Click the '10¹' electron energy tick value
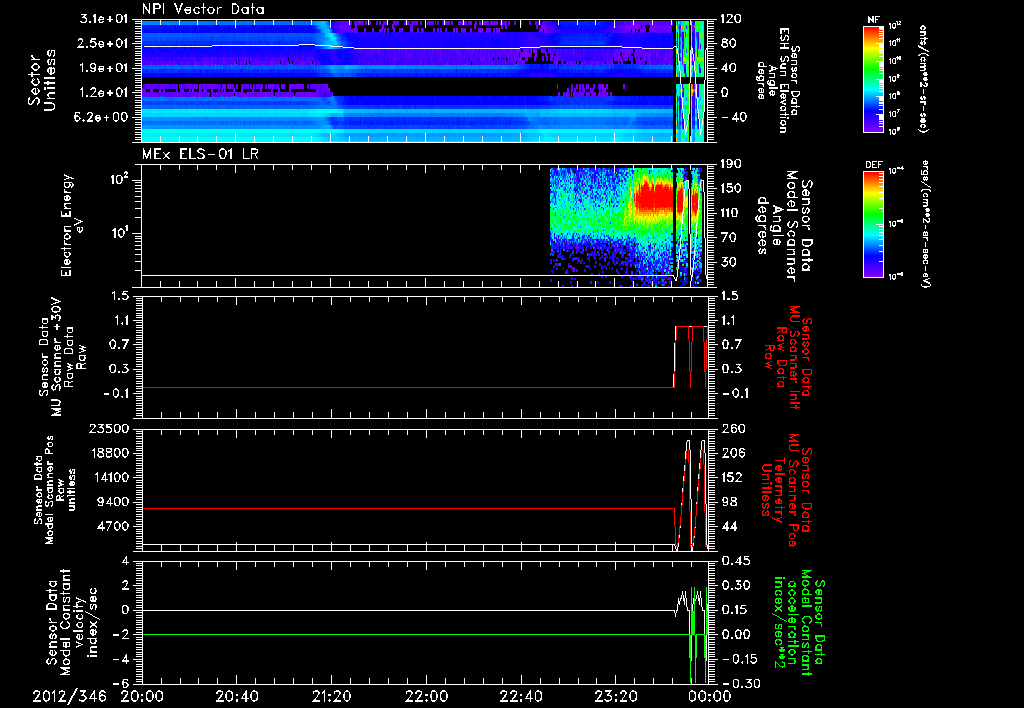Viewport: 1024px width, 708px height. pyautogui.click(x=119, y=234)
